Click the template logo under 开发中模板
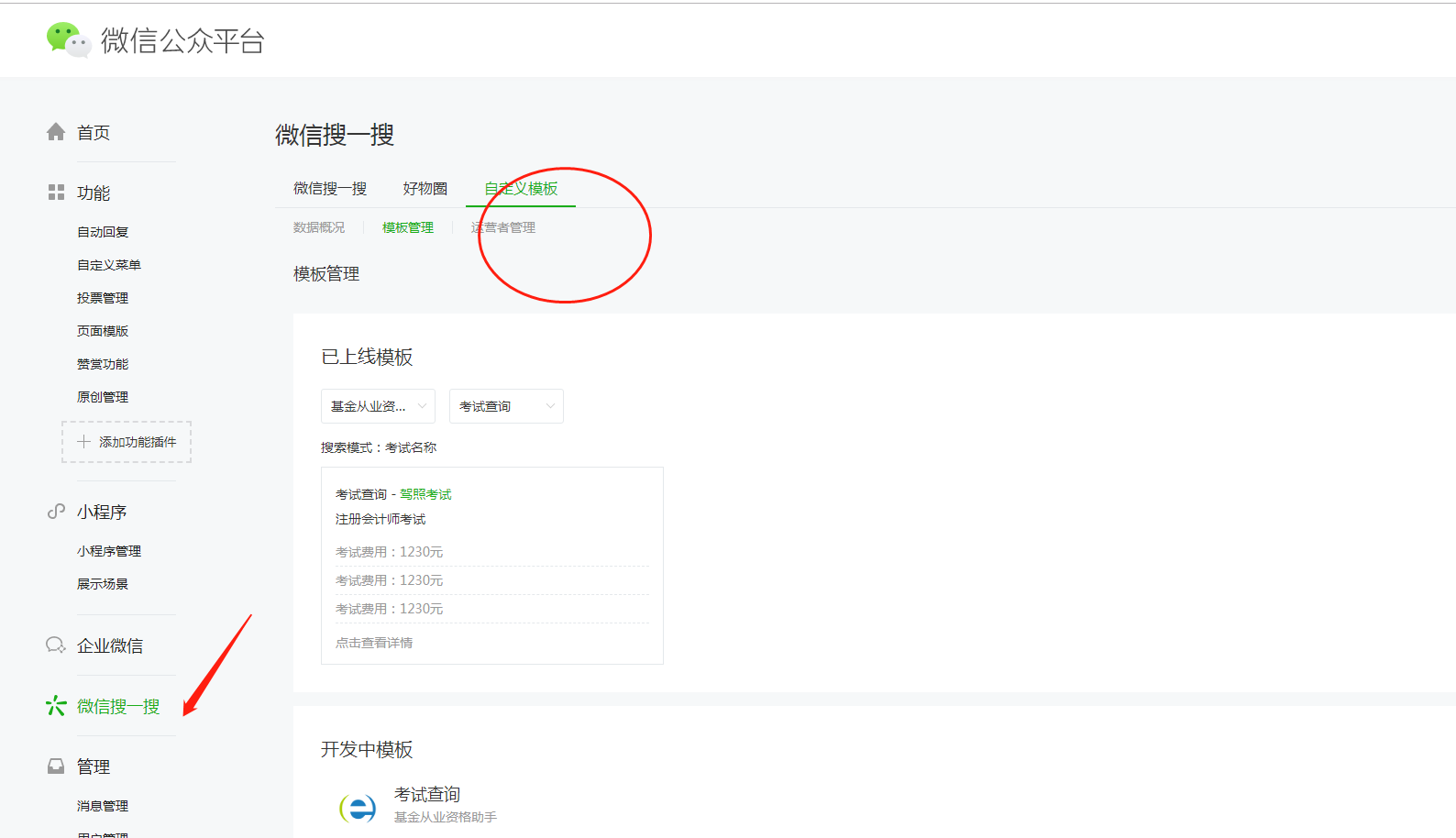This screenshot has height=838, width=1456. click(x=358, y=808)
